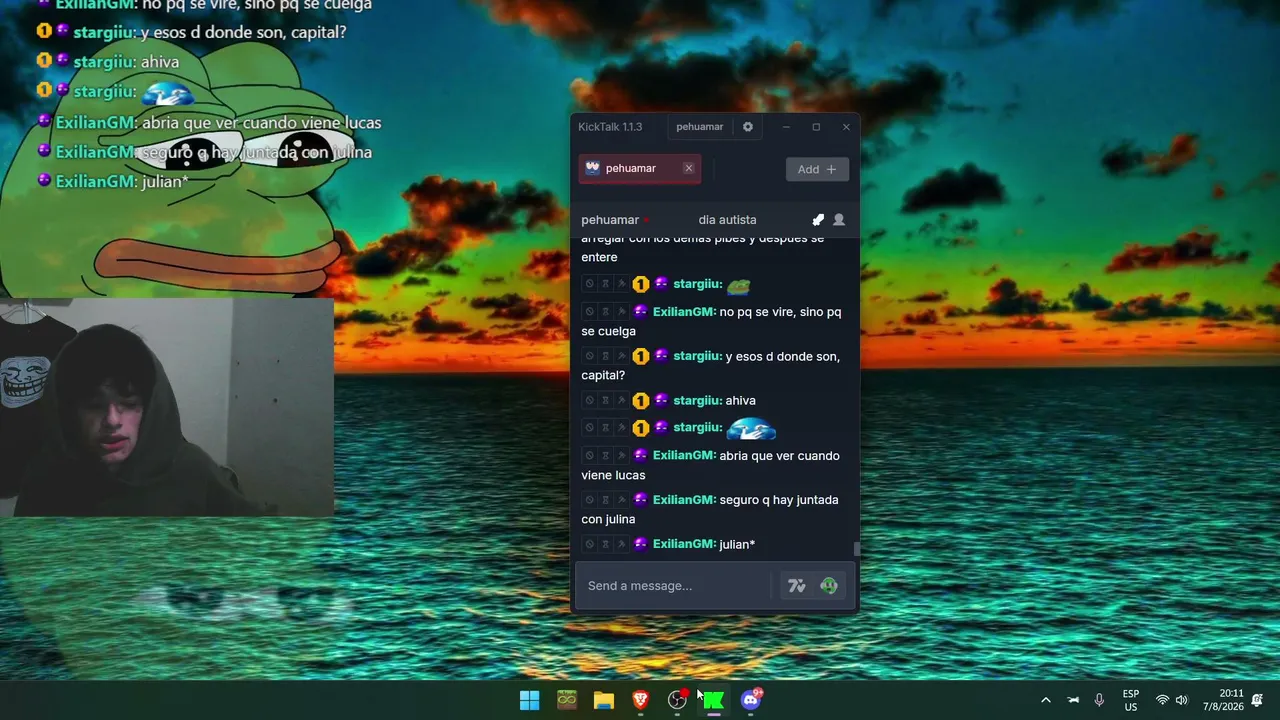This screenshot has width=1280, height=720.
Task: Click the chat scrollbar thumb
Action: pyautogui.click(x=856, y=548)
